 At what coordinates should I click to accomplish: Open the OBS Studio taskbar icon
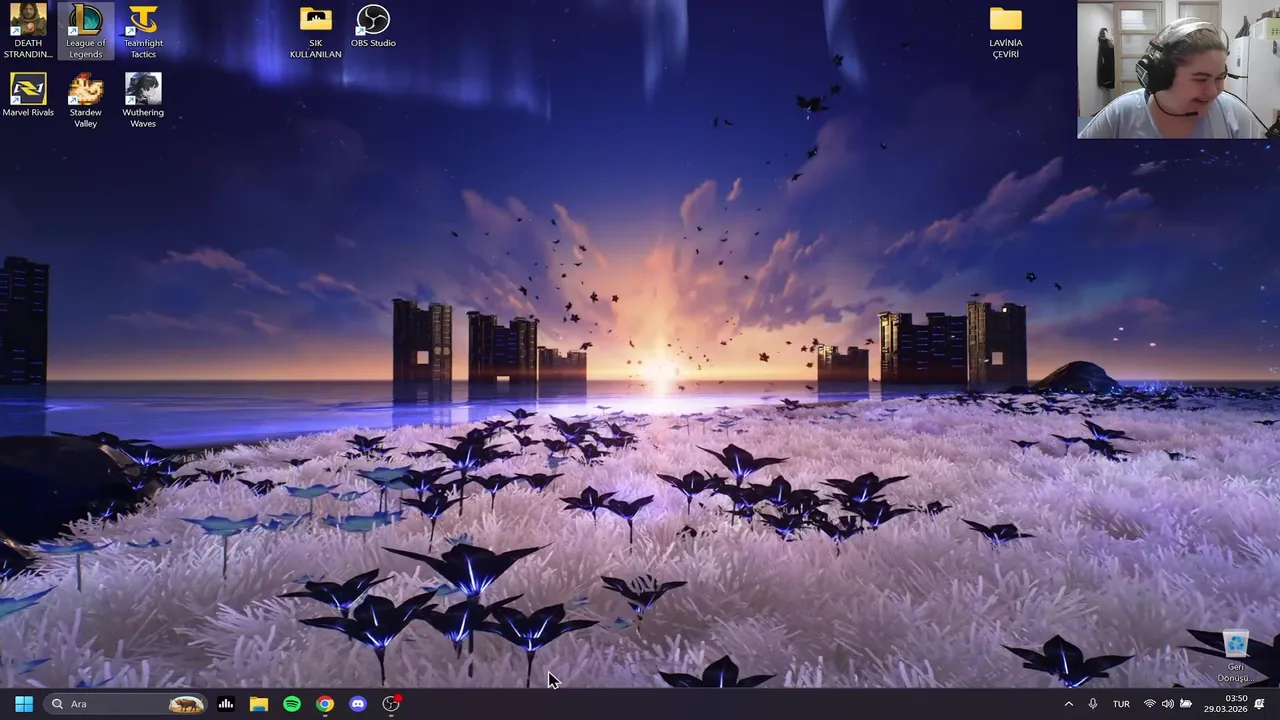(391, 704)
